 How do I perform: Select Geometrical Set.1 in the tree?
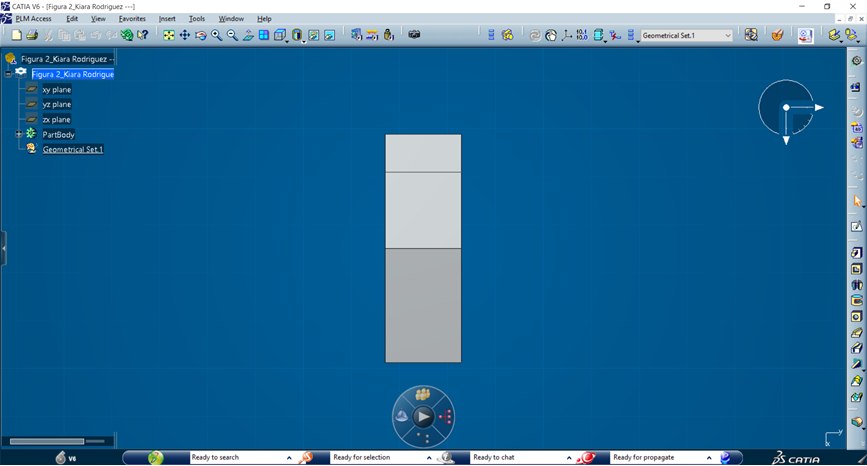[x=73, y=149]
